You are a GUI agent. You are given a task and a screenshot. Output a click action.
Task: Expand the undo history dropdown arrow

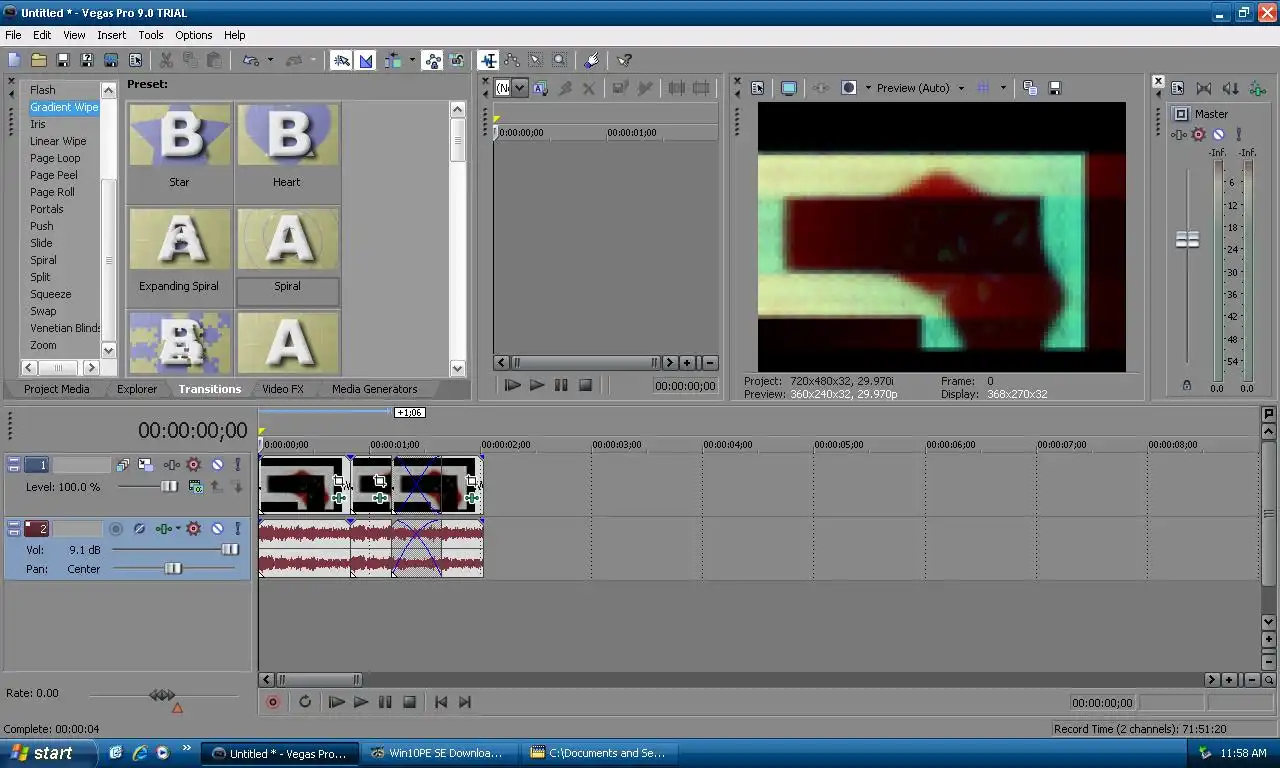(270, 61)
